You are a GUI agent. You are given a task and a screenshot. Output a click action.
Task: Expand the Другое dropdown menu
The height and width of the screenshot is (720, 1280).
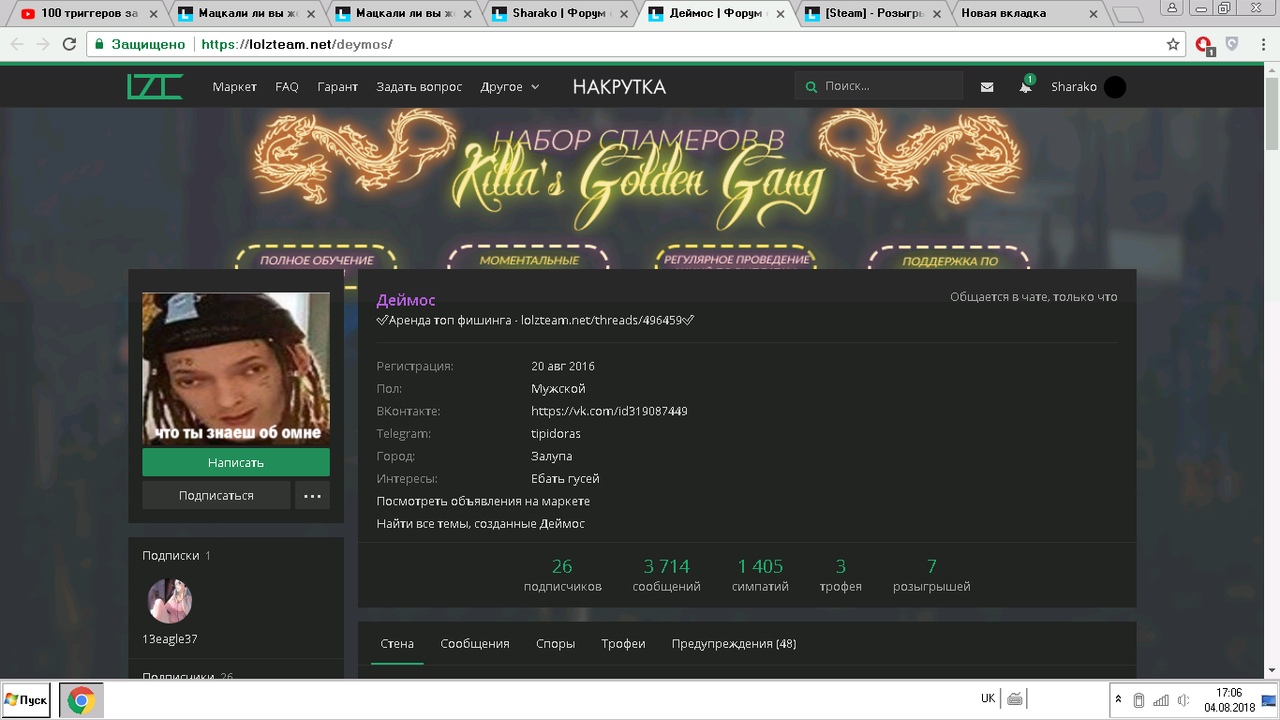[509, 87]
